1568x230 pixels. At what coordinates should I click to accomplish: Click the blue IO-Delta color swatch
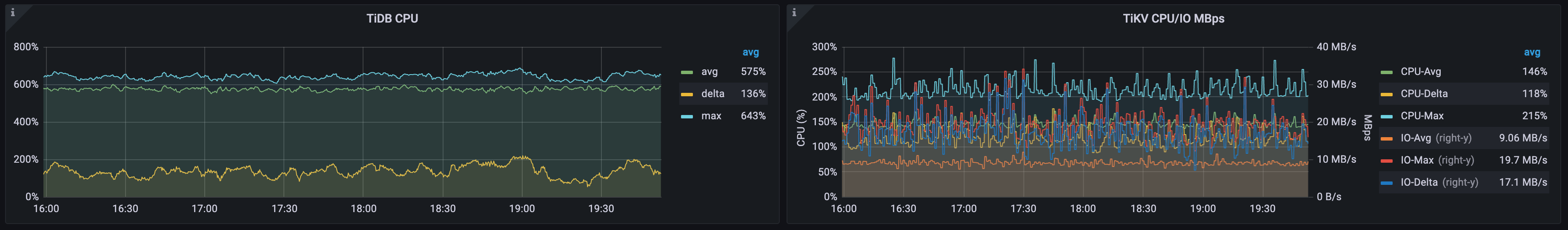coord(1387,183)
